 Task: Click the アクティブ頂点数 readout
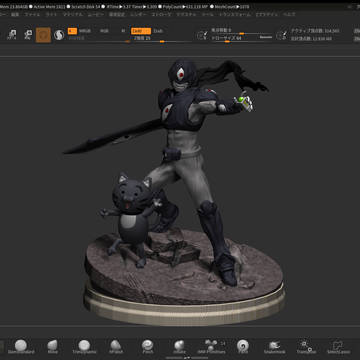[315, 31]
